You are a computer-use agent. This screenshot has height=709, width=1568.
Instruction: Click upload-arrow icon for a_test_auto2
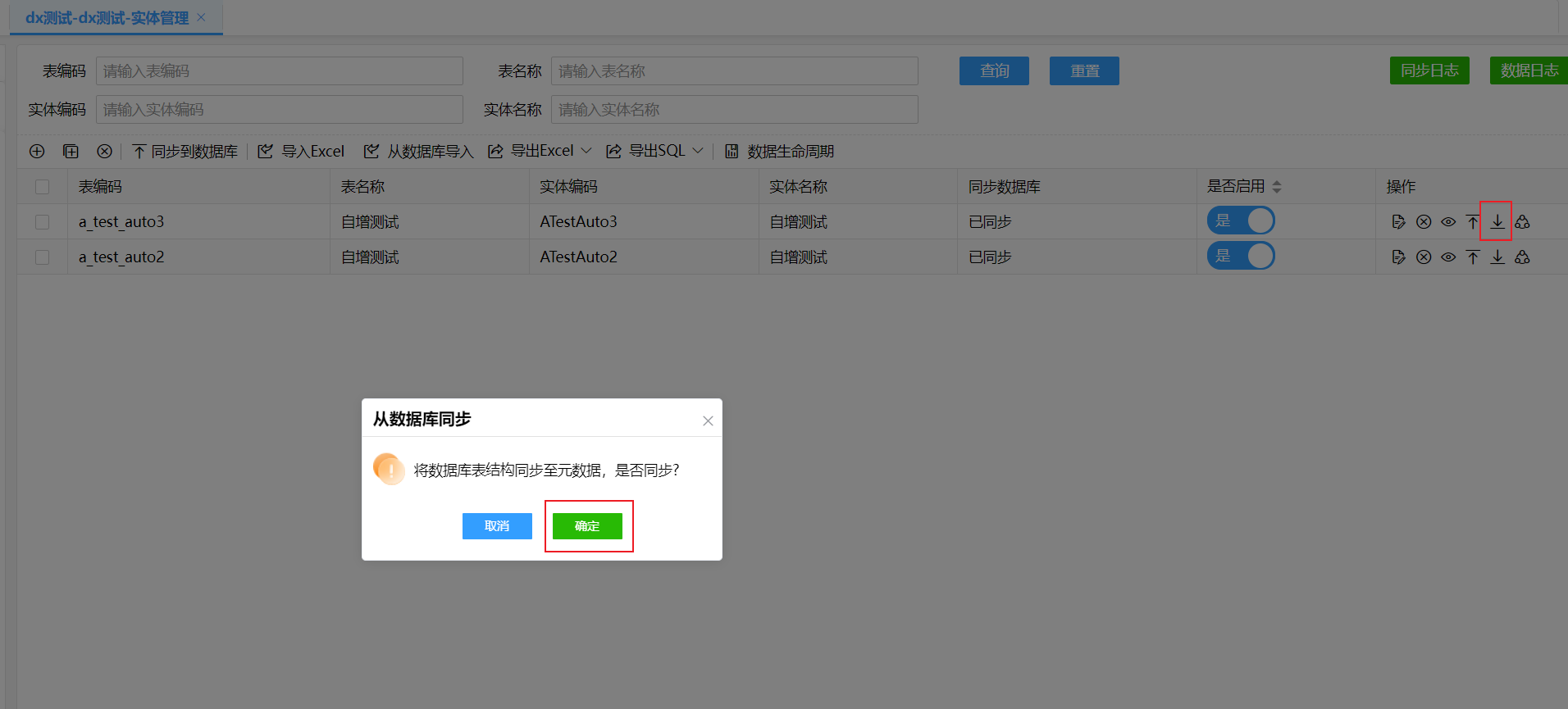1473,257
